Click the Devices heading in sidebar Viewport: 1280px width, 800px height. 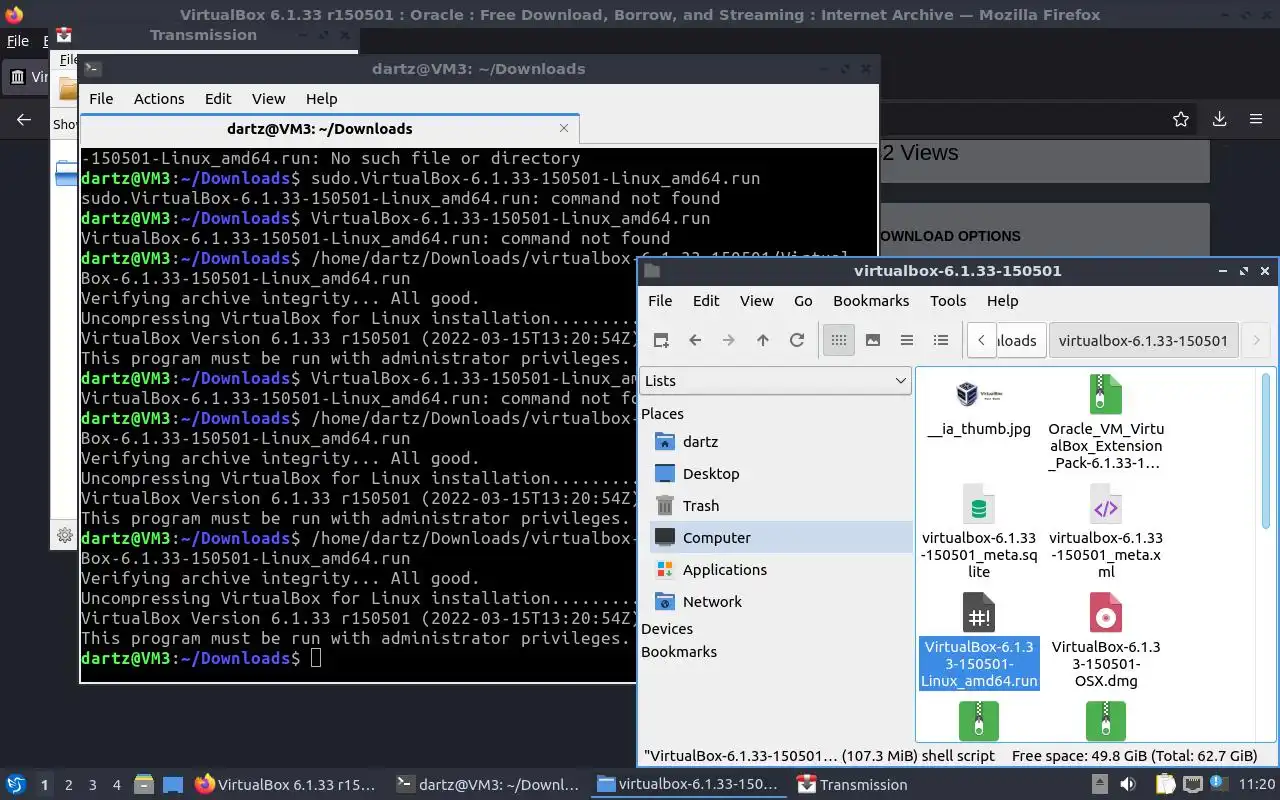coord(667,628)
